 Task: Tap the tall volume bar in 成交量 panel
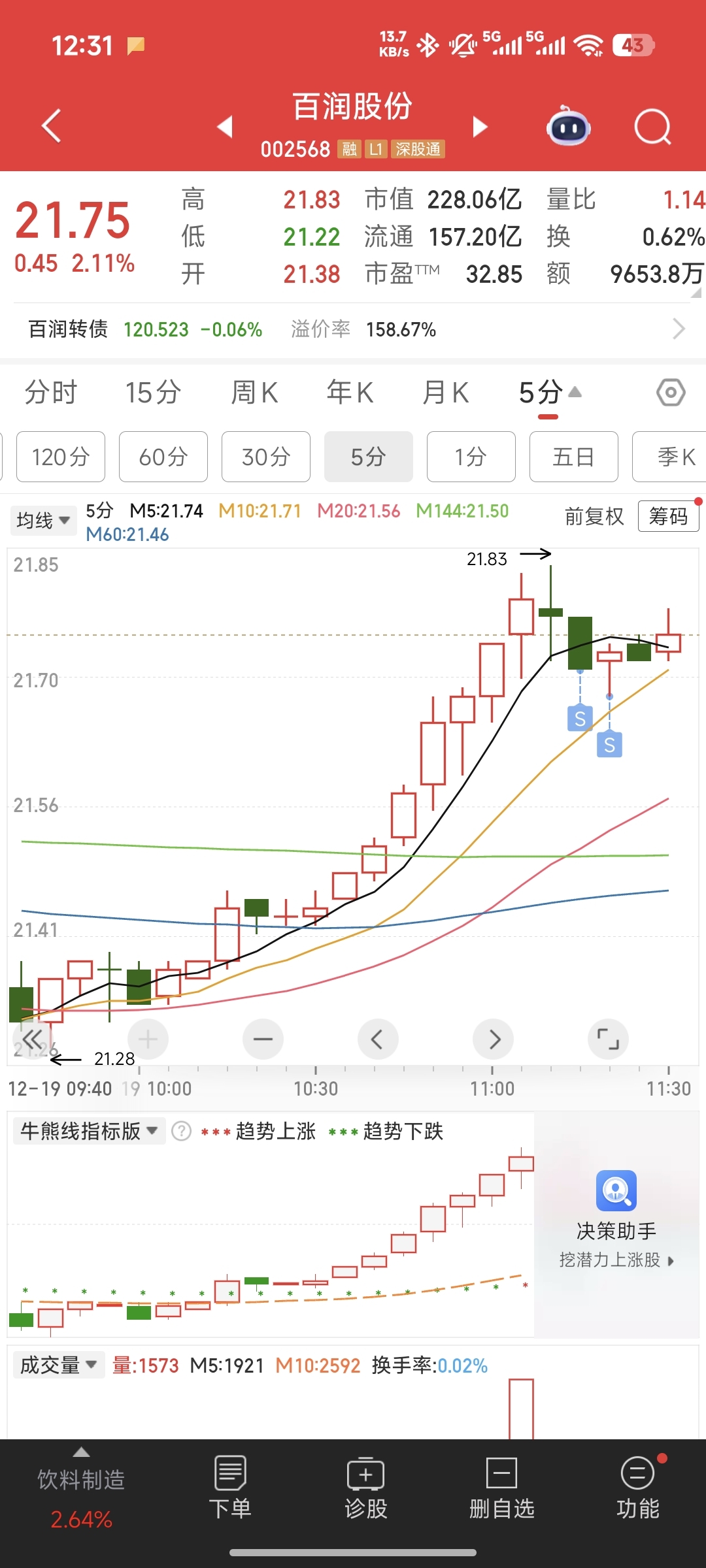point(521,1409)
